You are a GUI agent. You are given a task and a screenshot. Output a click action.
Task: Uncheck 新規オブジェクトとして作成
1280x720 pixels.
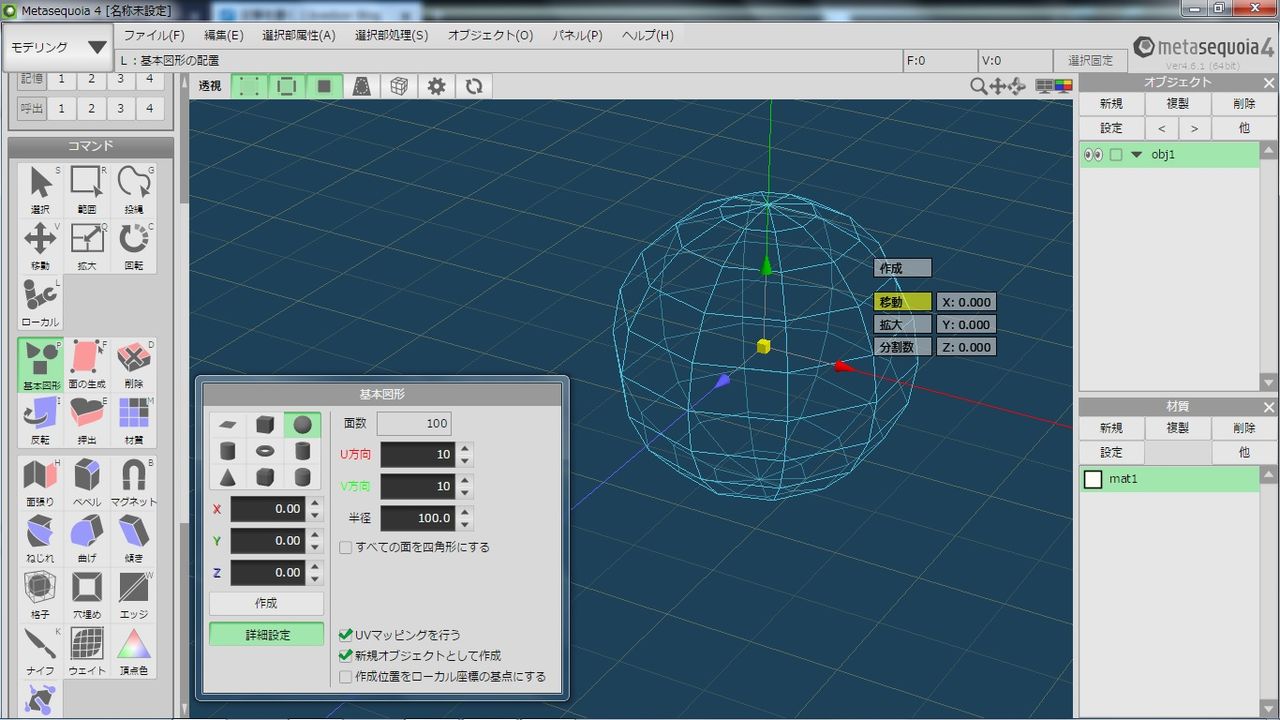(346, 656)
